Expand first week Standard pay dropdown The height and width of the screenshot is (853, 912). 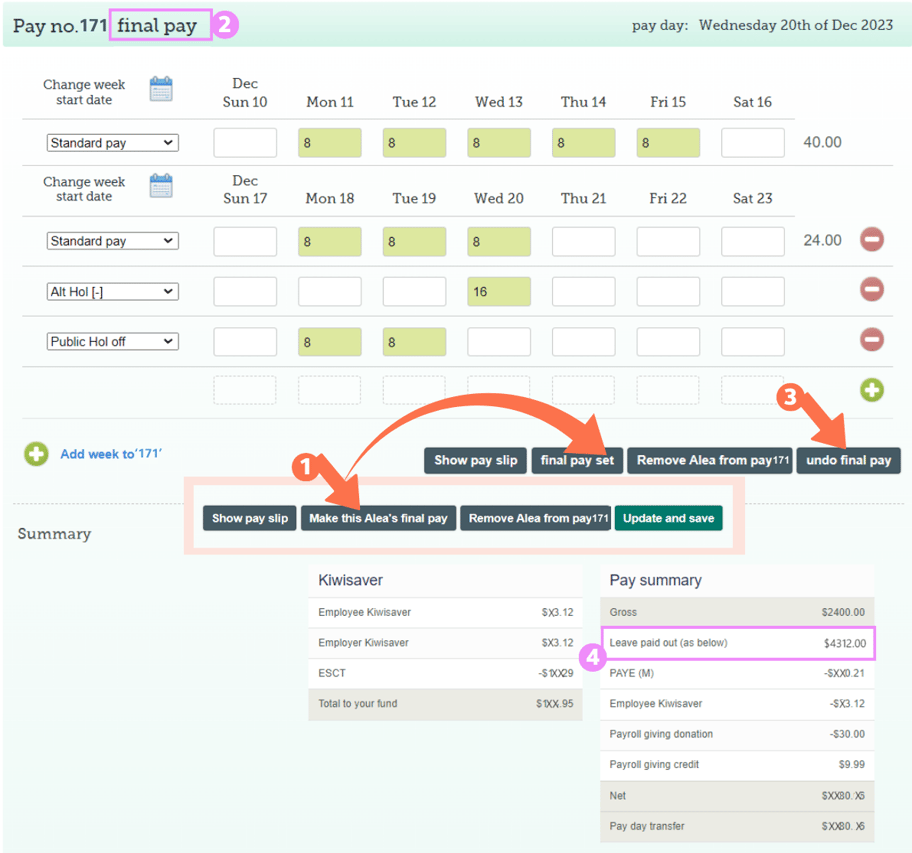(x=112, y=143)
